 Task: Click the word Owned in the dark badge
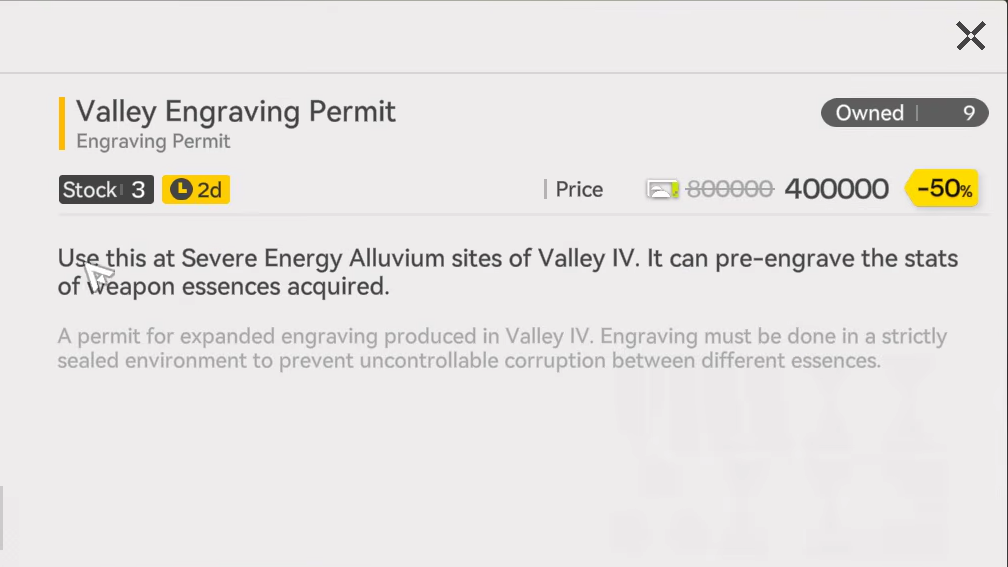coord(869,113)
